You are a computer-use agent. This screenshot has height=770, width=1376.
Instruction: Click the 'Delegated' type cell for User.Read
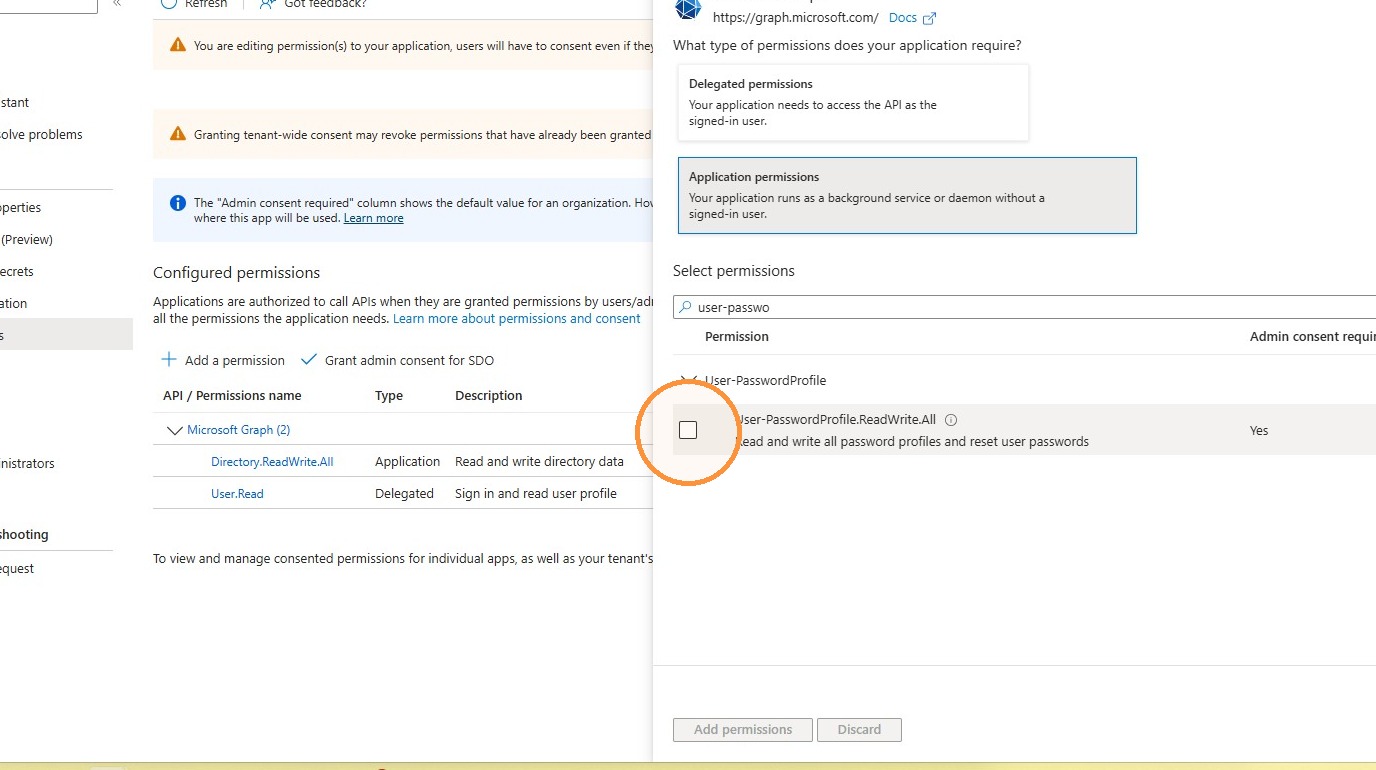404,493
